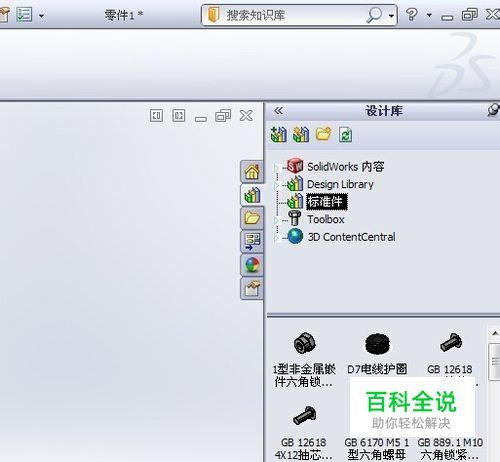Click the 零件1 document title

pyautogui.click(x=124, y=15)
